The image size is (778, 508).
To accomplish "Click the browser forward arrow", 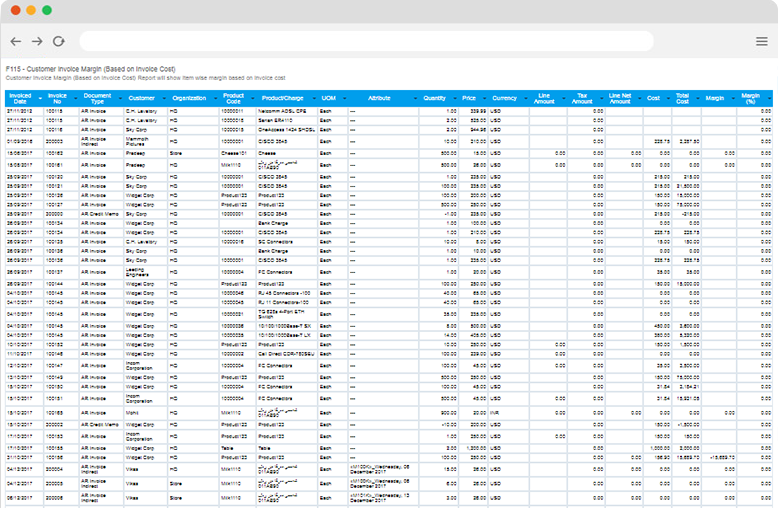I will point(37,41).
